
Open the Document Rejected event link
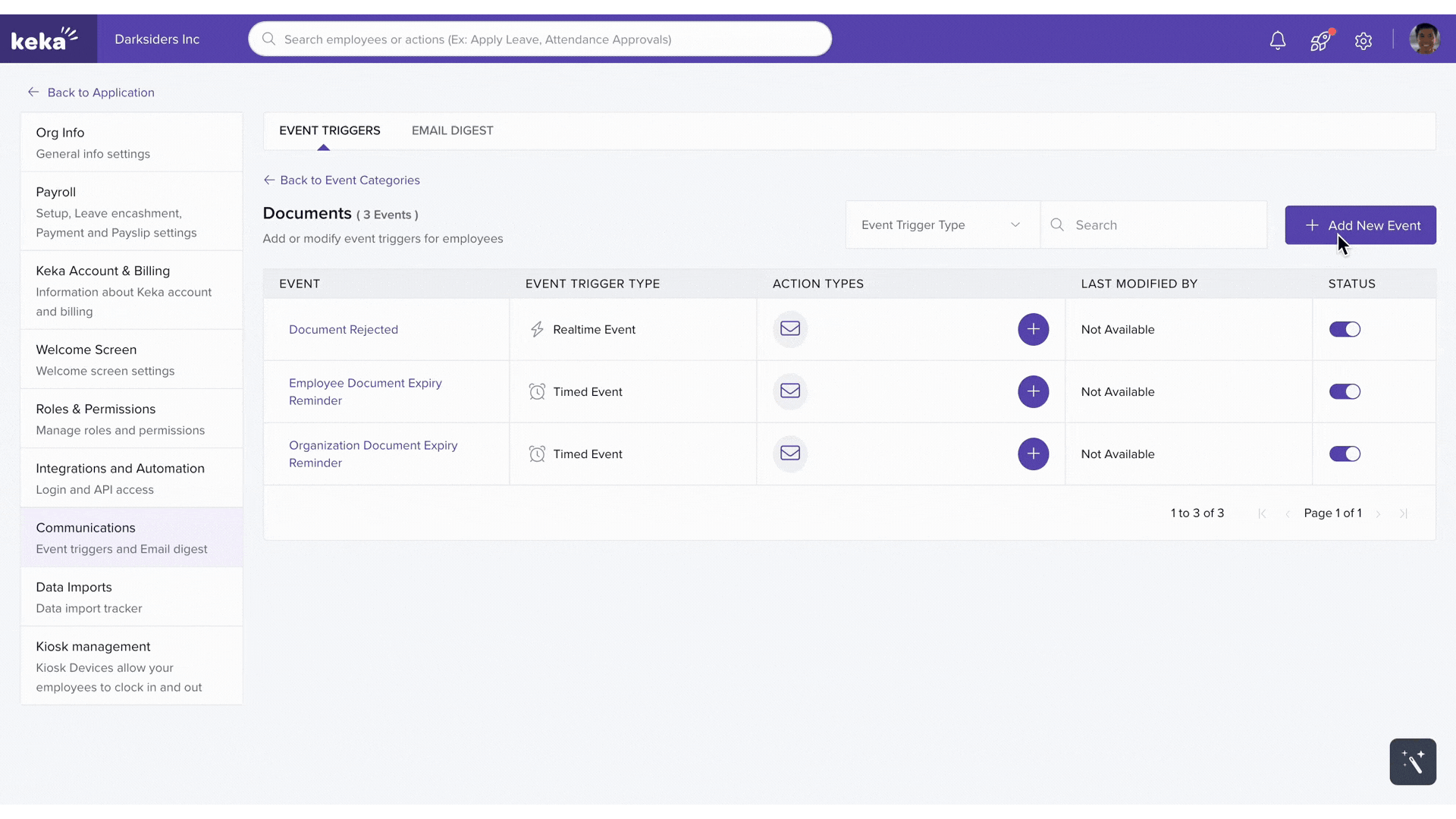click(343, 329)
